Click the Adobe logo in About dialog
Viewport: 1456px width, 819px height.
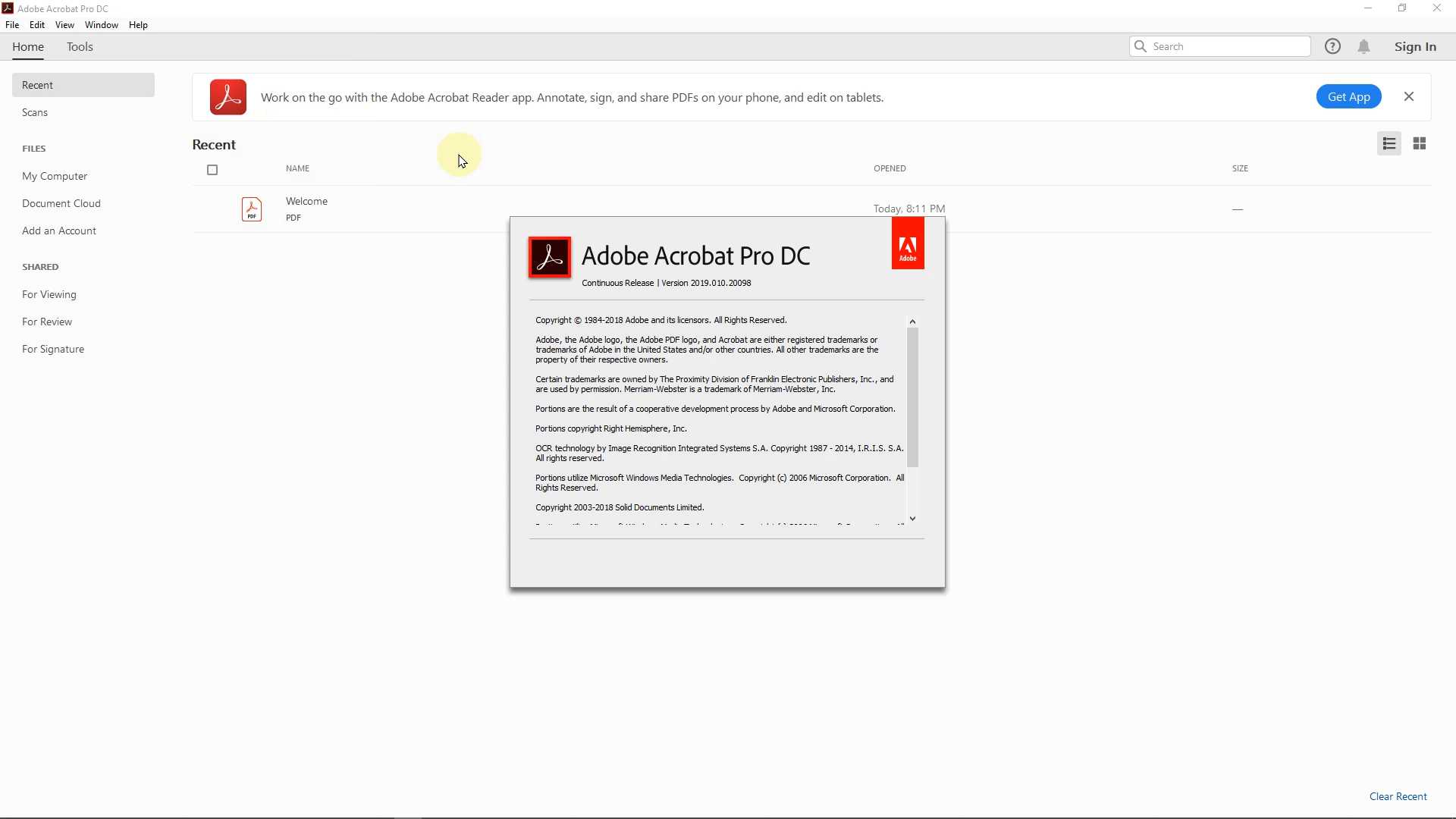[x=908, y=244]
